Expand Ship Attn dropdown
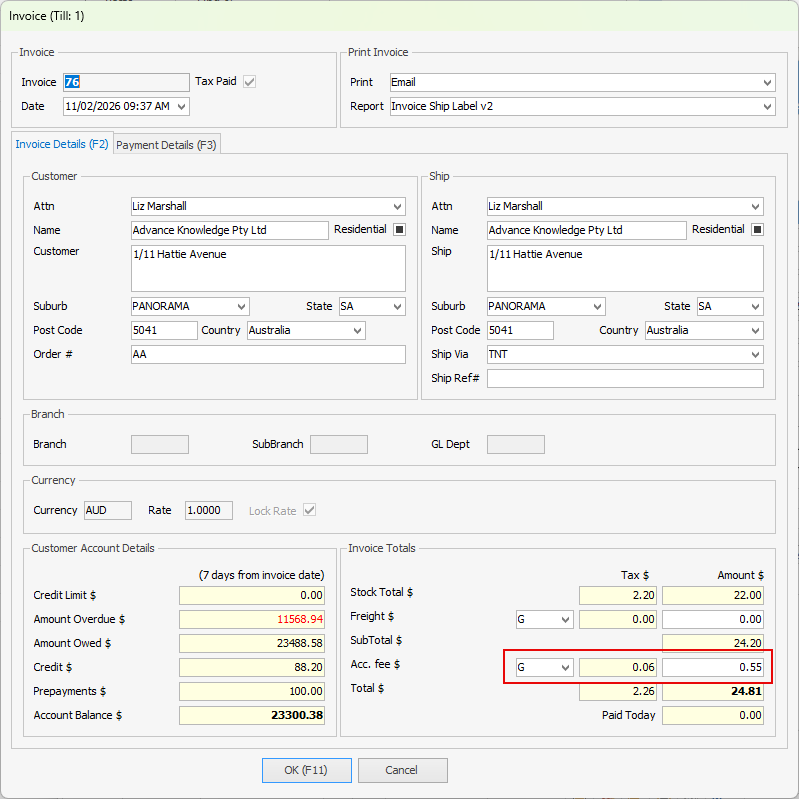Image resolution: width=799 pixels, height=799 pixels. [x=755, y=206]
